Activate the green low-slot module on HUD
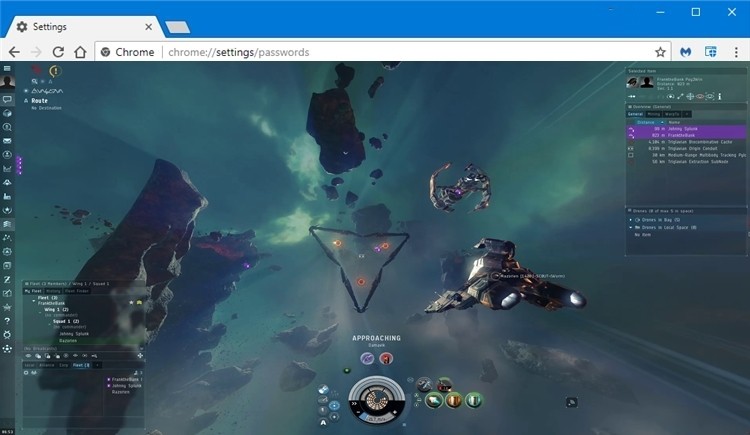The image size is (750, 435). coord(474,401)
